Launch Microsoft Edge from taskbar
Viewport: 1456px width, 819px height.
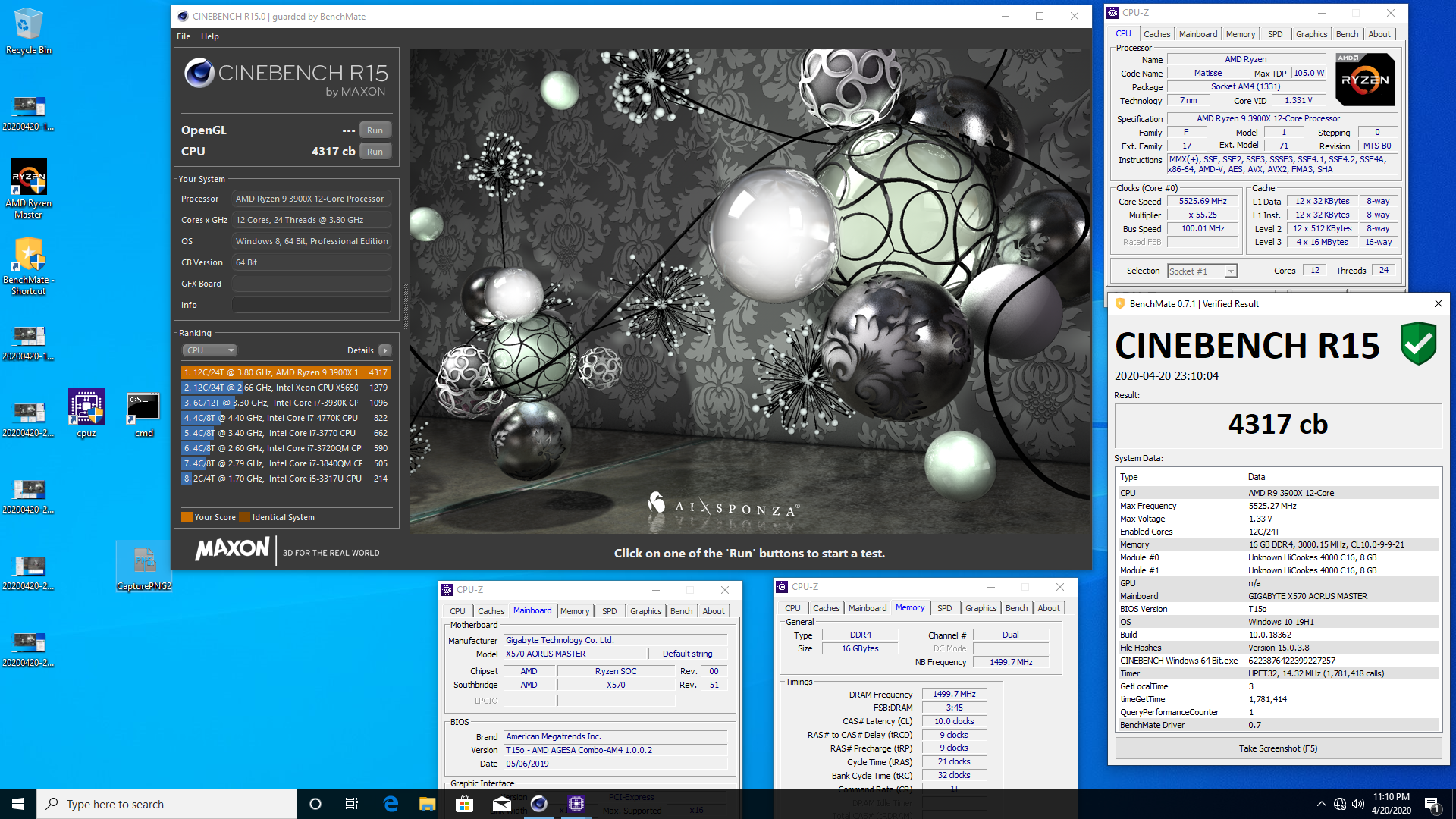391,804
